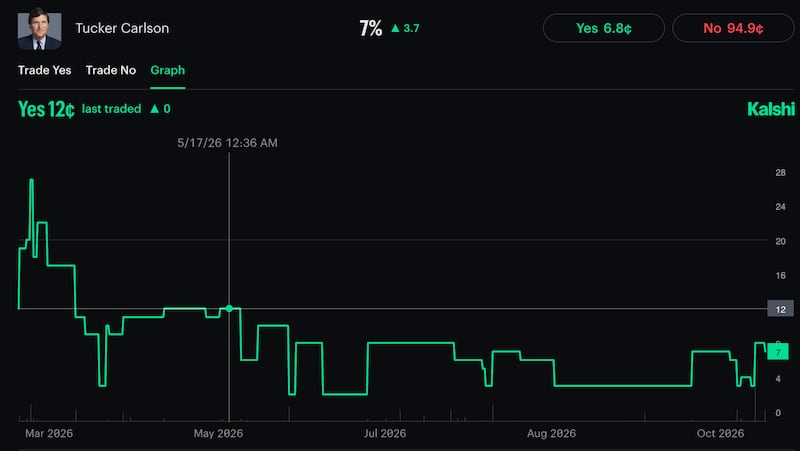Click the gray 12 price marker on axis
800x451 pixels.
pyautogui.click(x=781, y=309)
